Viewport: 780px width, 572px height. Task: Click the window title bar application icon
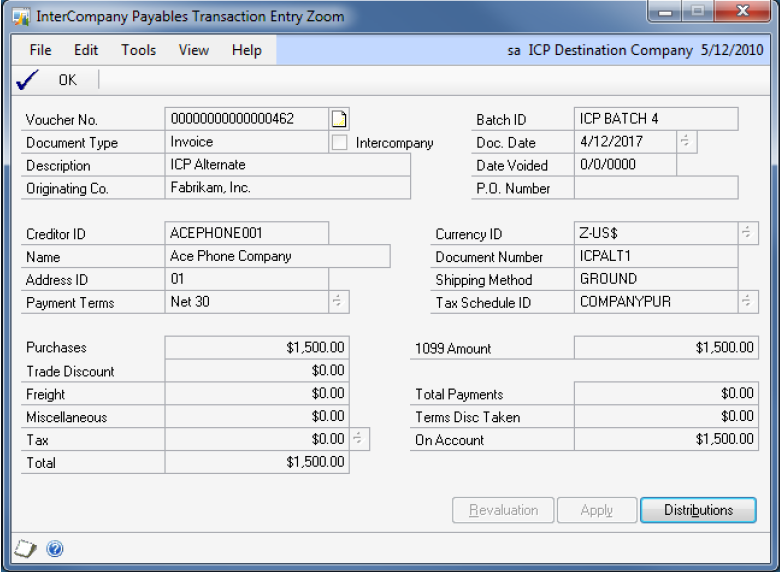[x=19, y=16]
